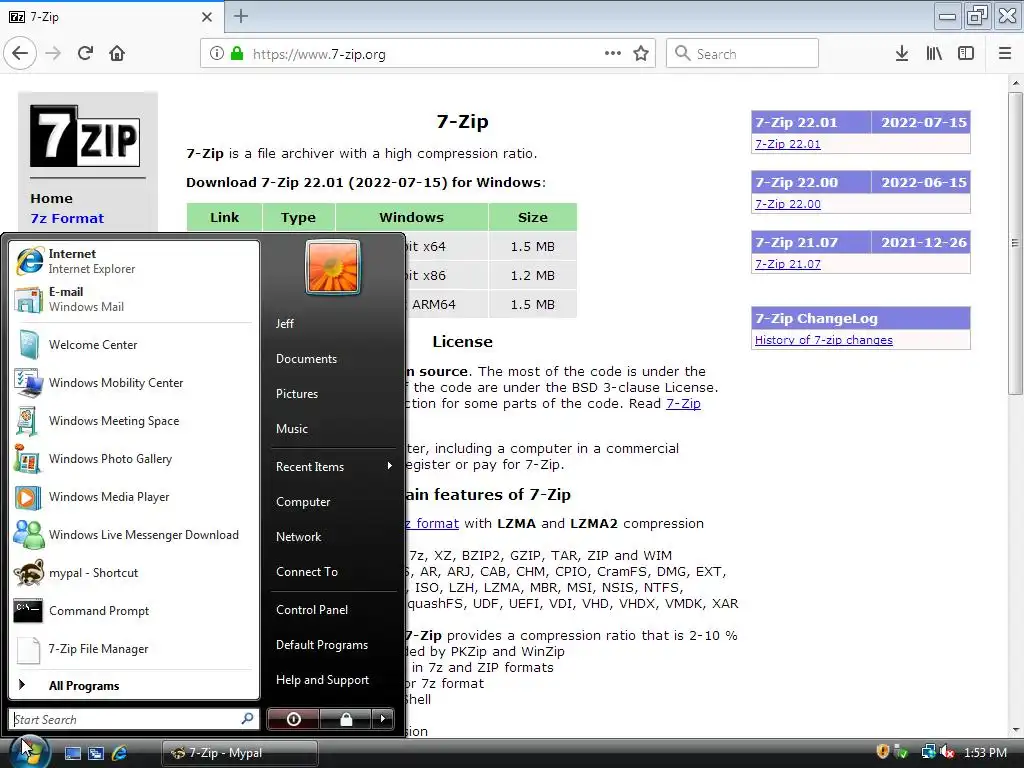This screenshot has height=768, width=1024.
Task: Open Windows Live Messenger Download
Action: (134, 535)
